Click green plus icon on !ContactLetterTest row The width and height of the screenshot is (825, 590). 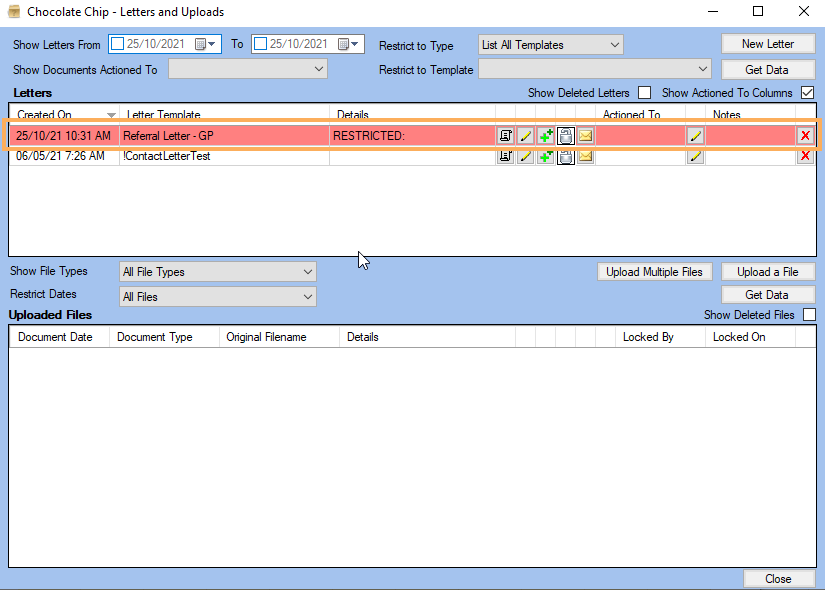[546, 156]
